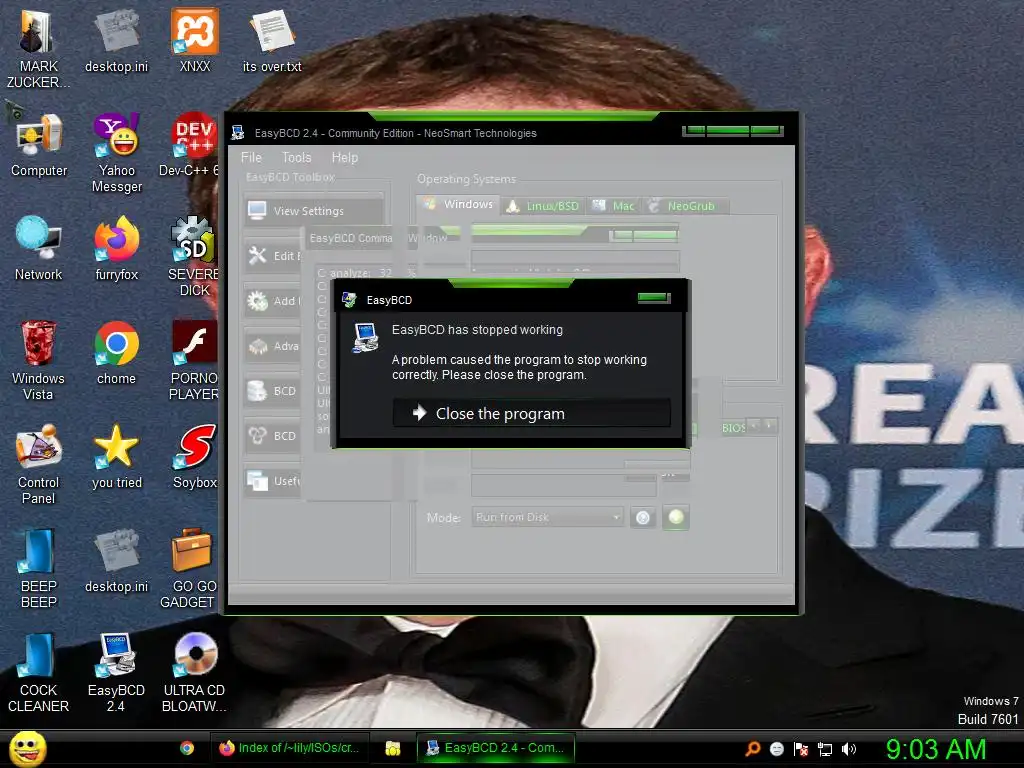1024x768 pixels.
Task: Click the Usefu... toolbox button
Action: click(273, 481)
